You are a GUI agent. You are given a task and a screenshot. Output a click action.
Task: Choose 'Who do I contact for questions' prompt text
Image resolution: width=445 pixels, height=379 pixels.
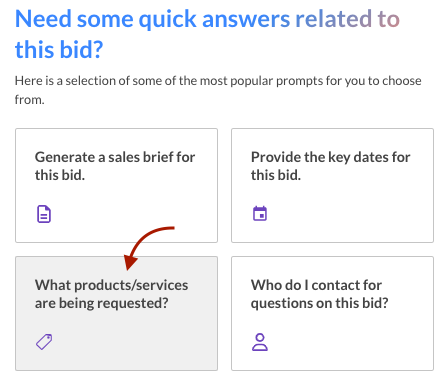(x=319, y=294)
